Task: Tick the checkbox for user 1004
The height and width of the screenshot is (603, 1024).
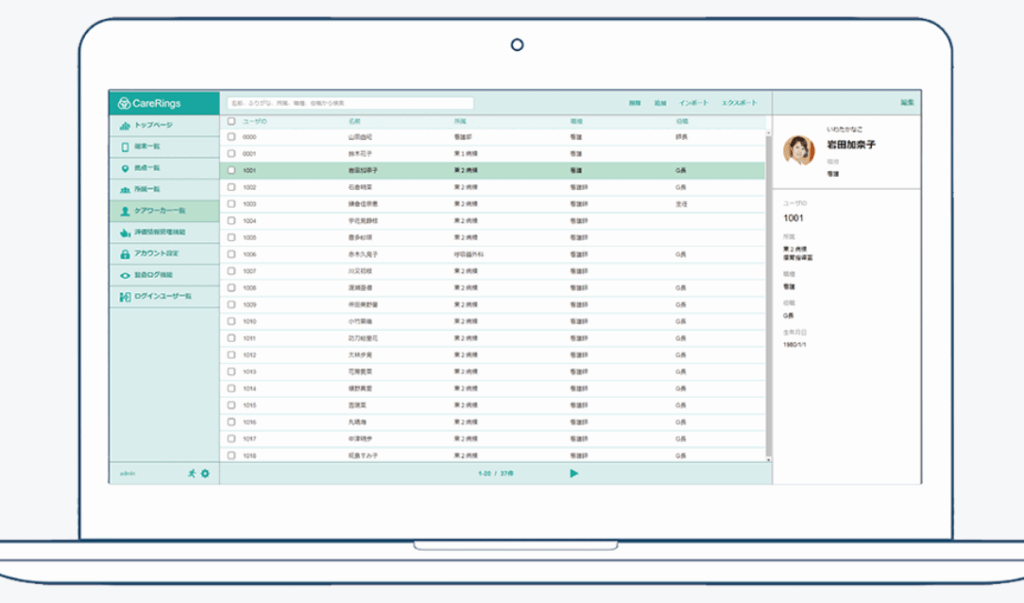Action: pos(231,220)
